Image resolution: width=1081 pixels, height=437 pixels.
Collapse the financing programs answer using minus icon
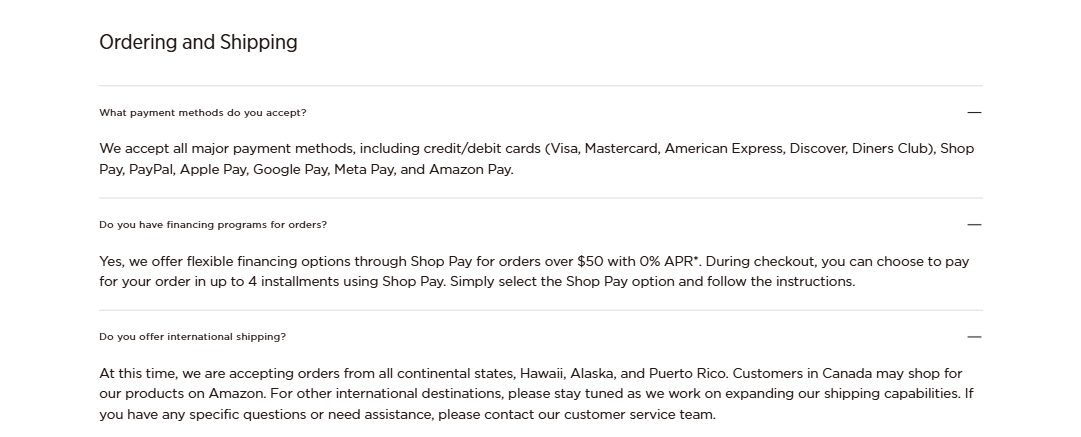[x=974, y=225]
